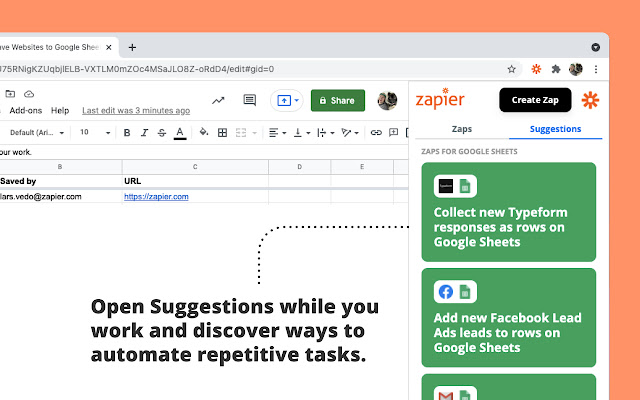Open the fill color paint bucket
The width and height of the screenshot is (640, 400).
coord(203,132)
